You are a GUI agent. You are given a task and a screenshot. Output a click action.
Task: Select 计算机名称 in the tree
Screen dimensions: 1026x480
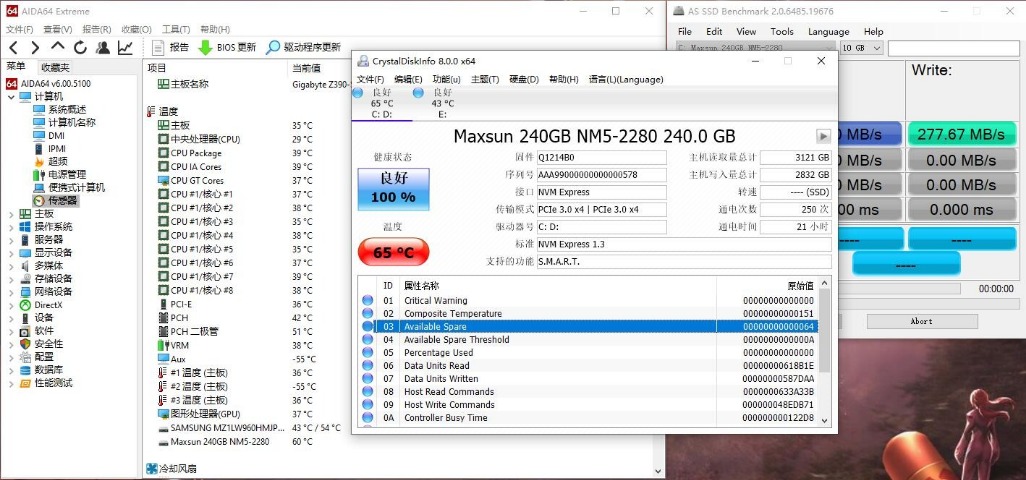click(x=71, y=122)
